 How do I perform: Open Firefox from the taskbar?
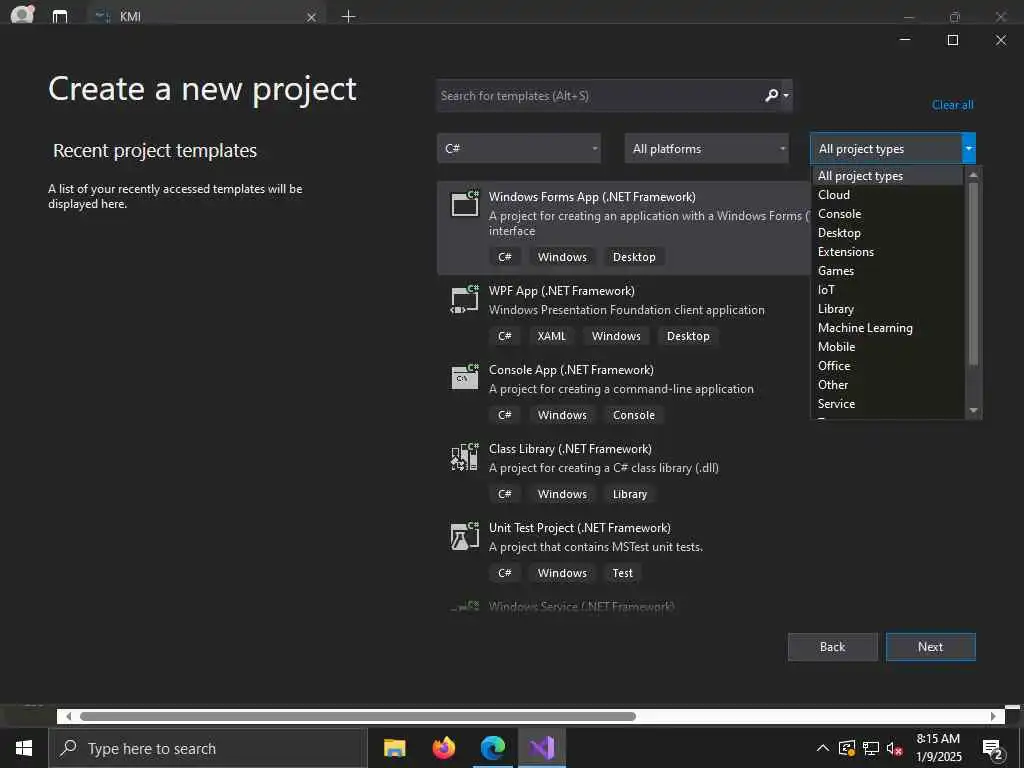coord(444,748)
